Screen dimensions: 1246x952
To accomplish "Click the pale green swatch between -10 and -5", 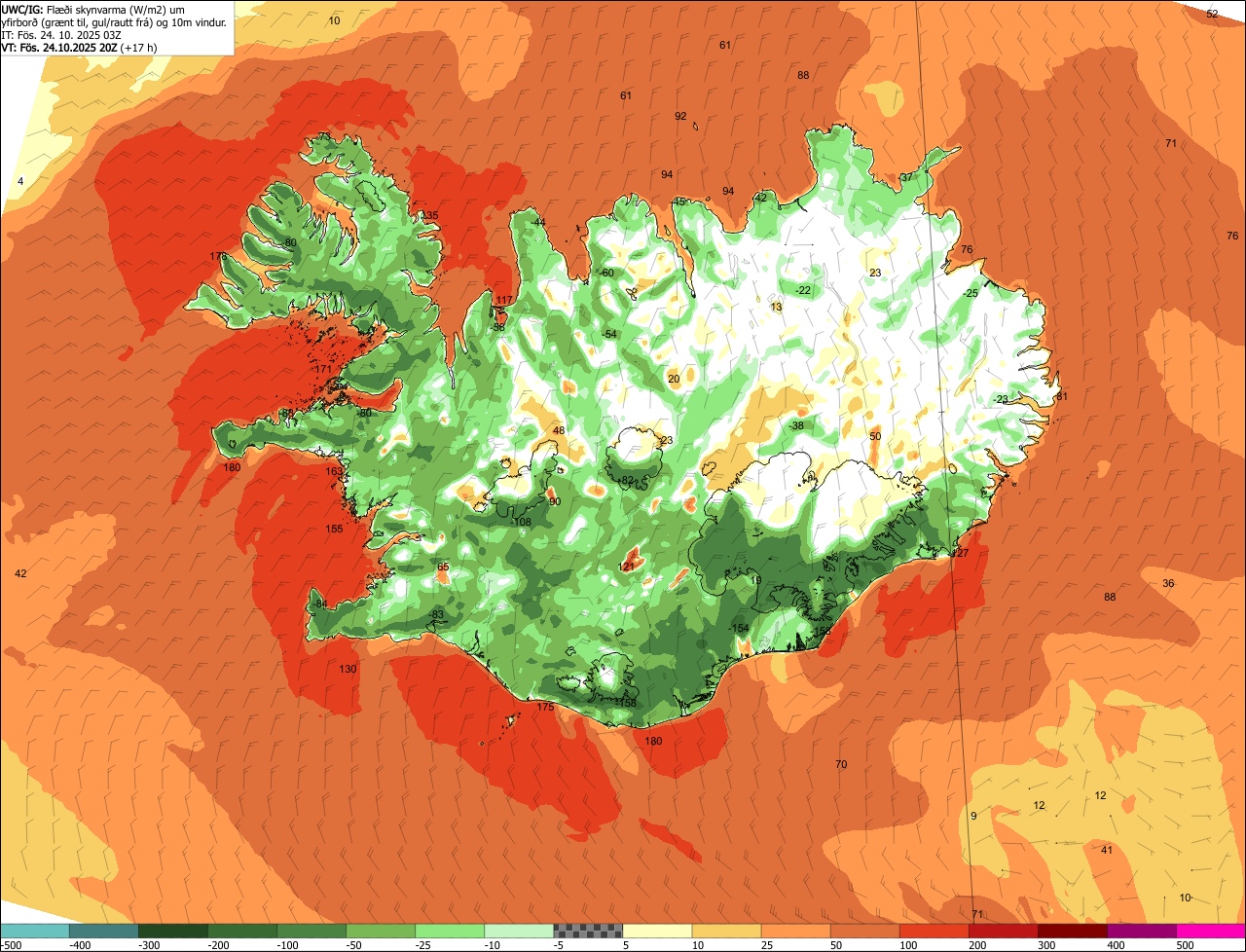I will 519,931.
